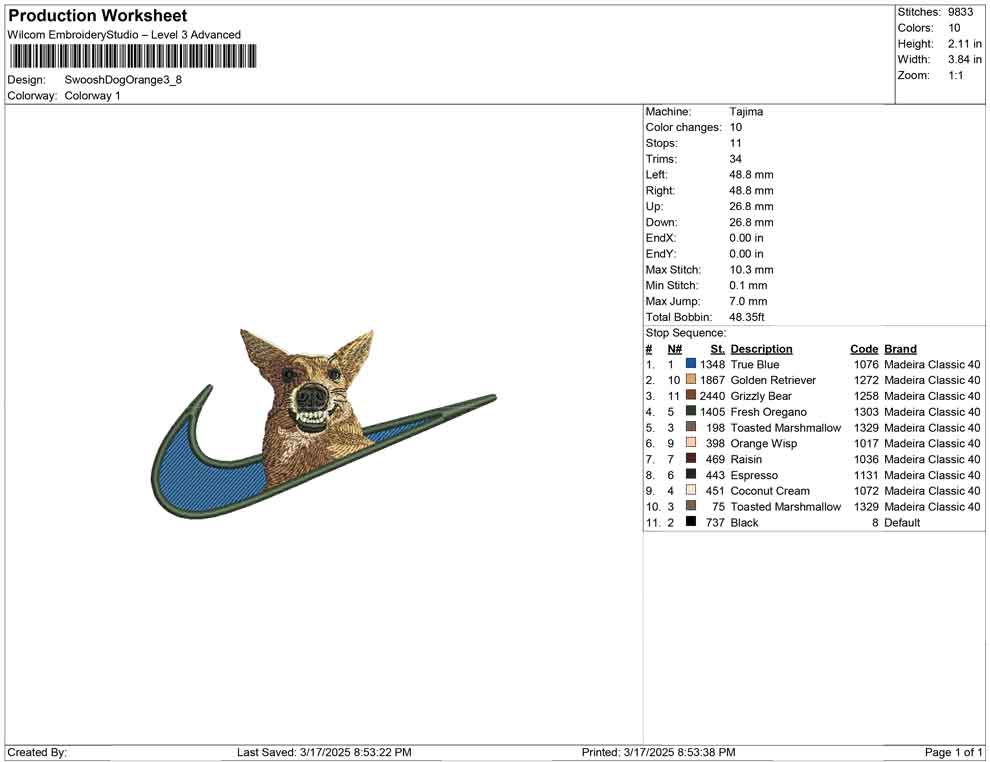Select the 'Fresh Oregano' description text
Image resolution: width=990 pixels, height=762 pixels.
pos(768,412)
